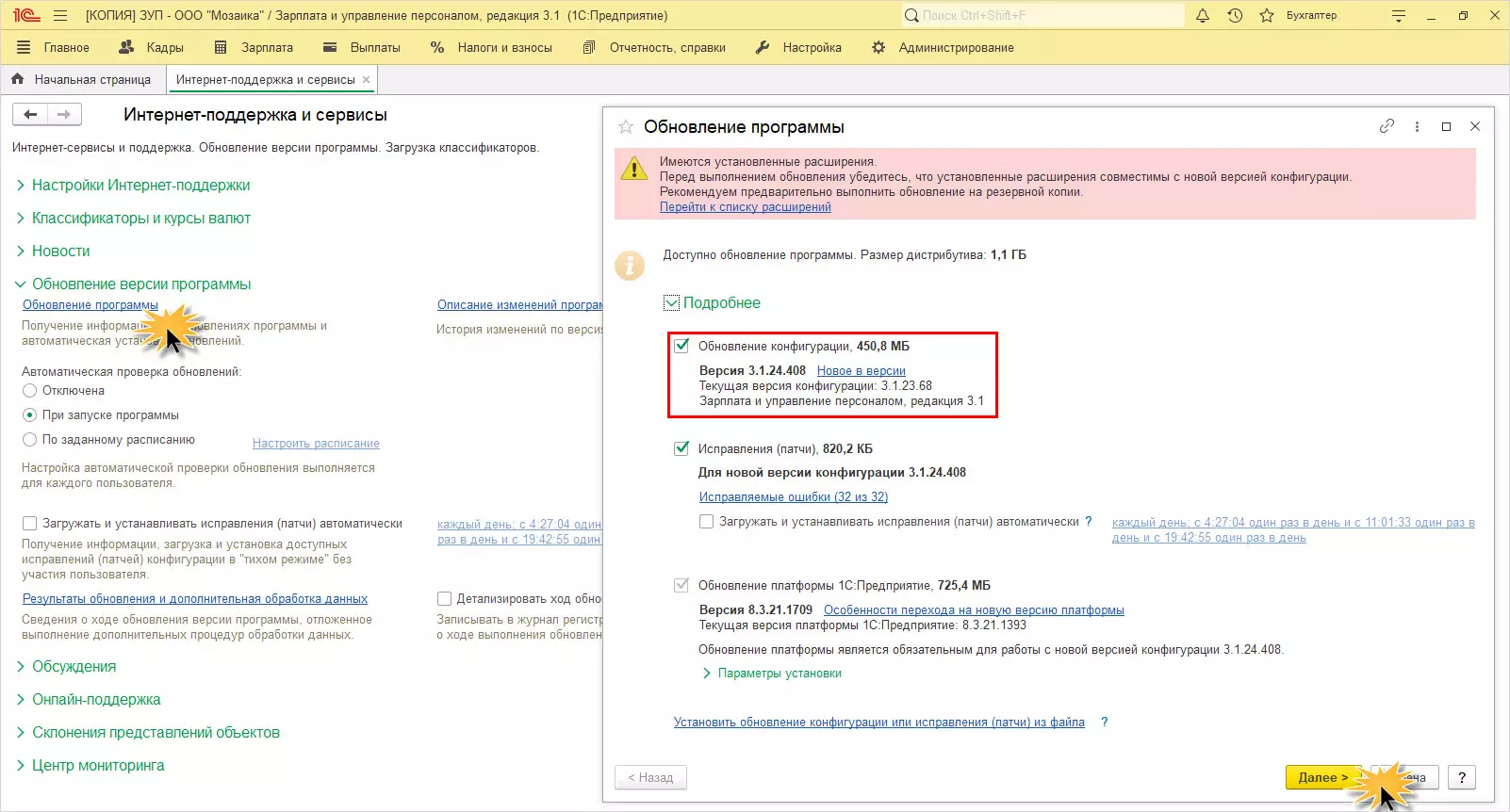This screenshot has width=1510, height=812.
Task: Open the Администрирование section
Action: (943, 47)
